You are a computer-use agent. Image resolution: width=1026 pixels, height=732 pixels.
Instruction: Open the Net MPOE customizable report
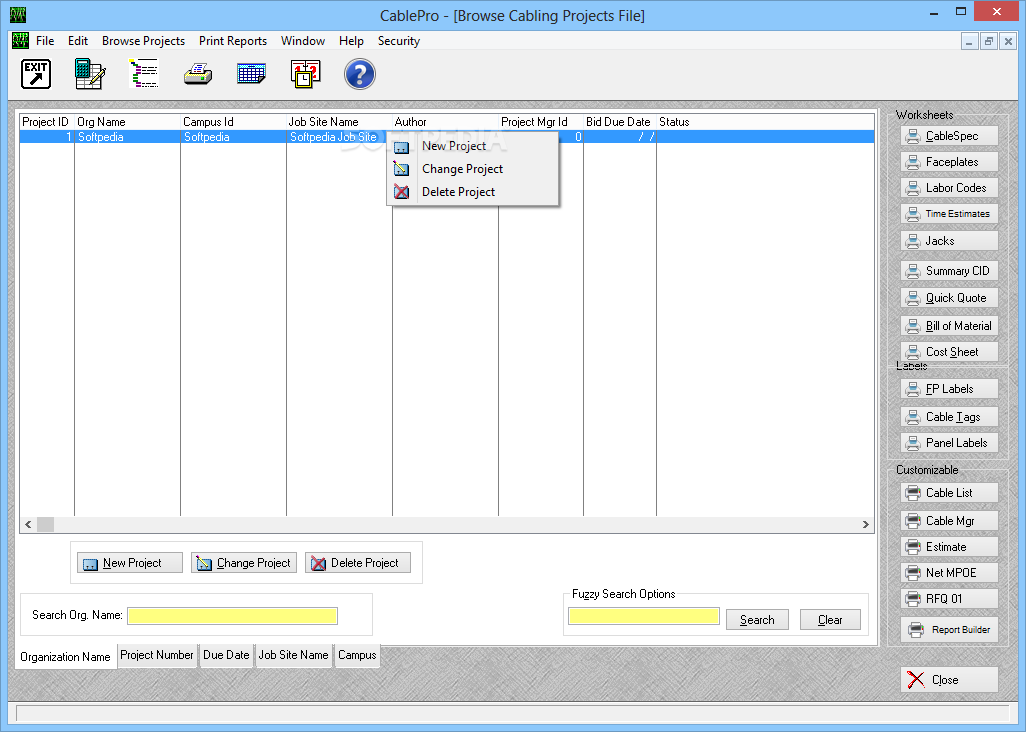click(x=949, y=573)
